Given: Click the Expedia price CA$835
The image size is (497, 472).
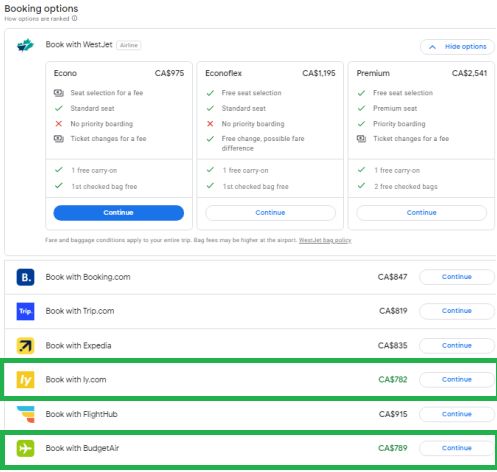Looking at the screenshot, I should click(393, 346).
